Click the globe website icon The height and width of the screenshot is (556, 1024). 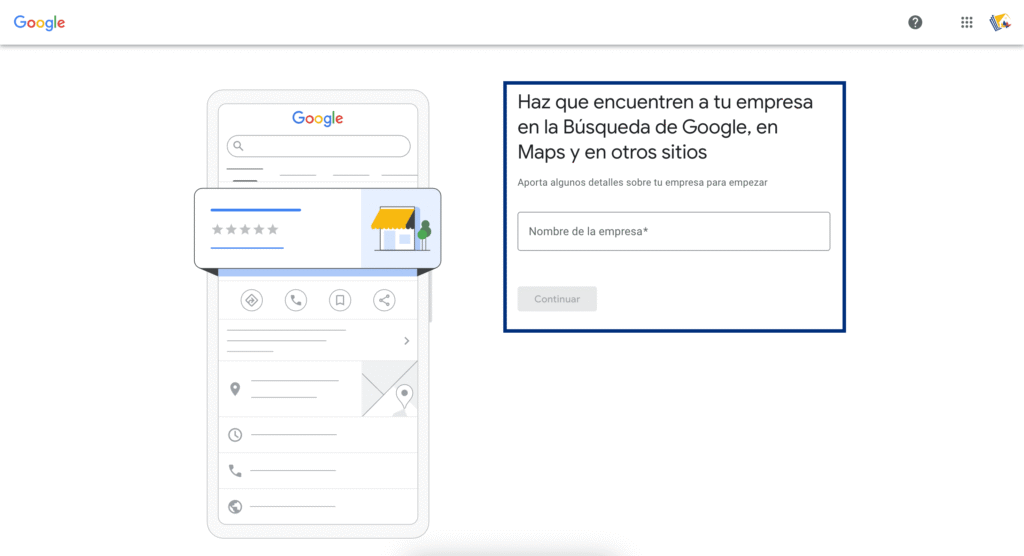pyautogui.click(x=235, y=507)
